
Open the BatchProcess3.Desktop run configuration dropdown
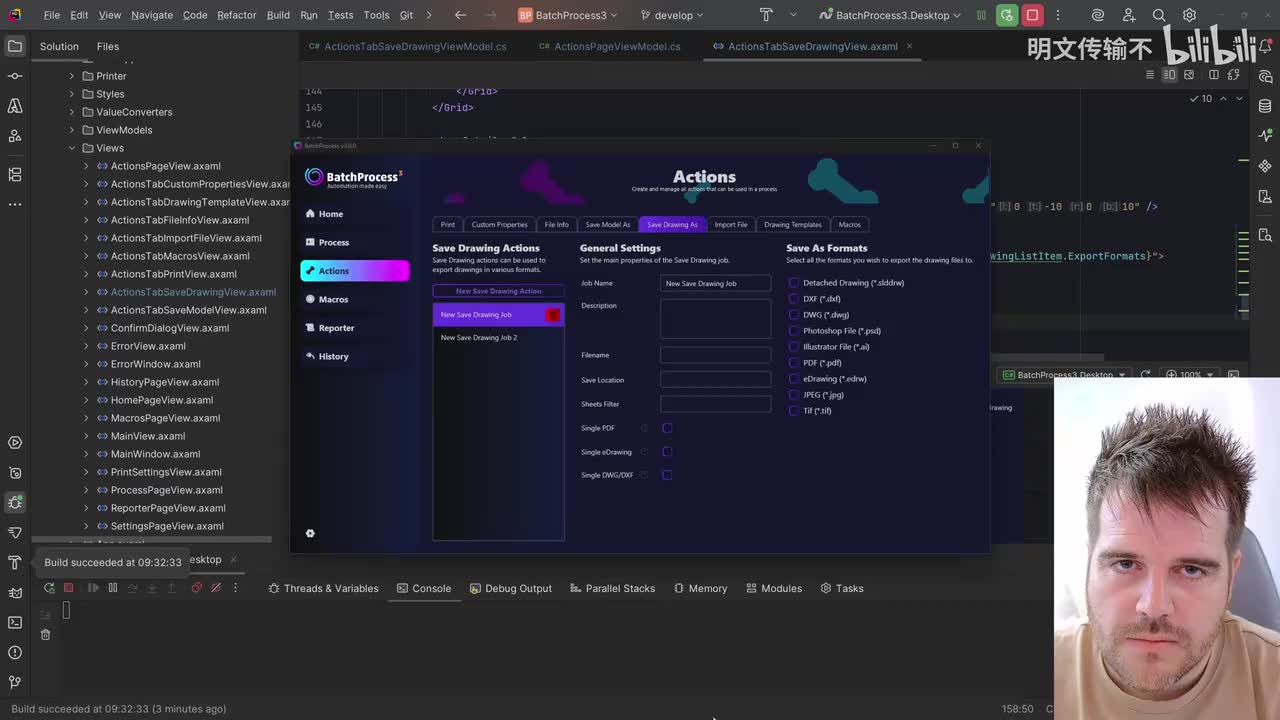[x=890, y=15]
